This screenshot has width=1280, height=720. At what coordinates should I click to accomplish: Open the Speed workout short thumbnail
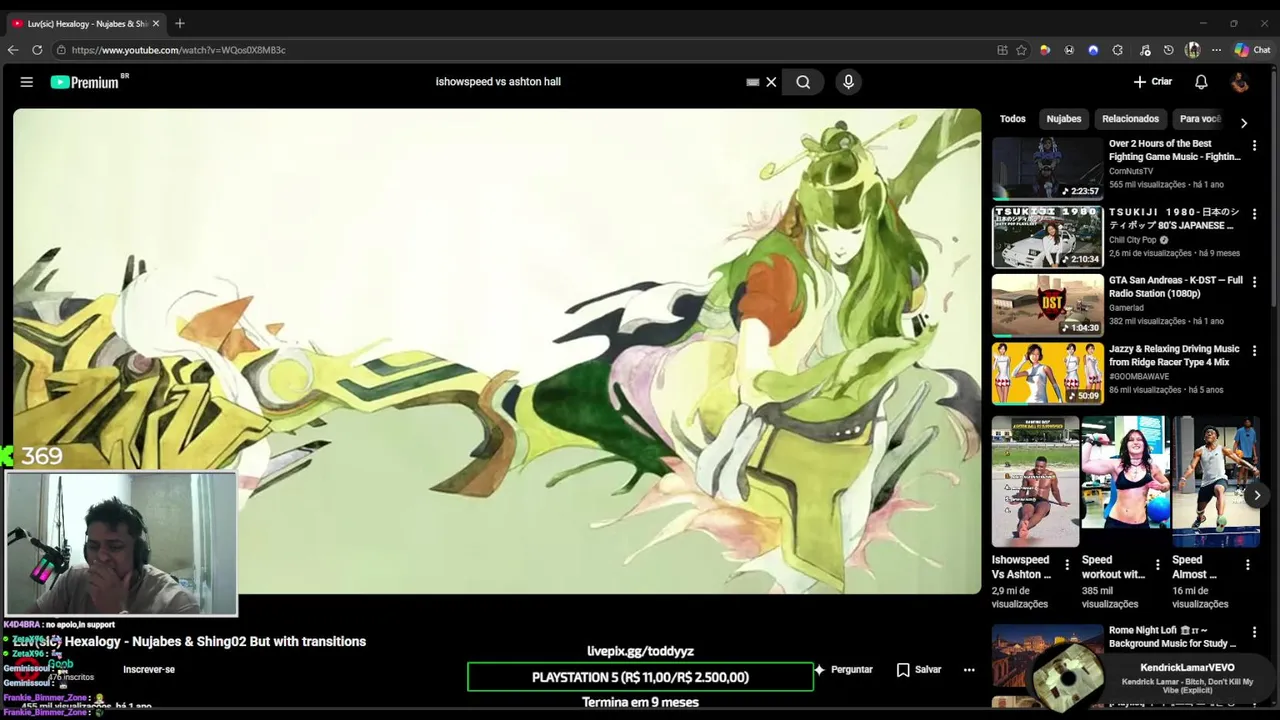point(1125,482)
